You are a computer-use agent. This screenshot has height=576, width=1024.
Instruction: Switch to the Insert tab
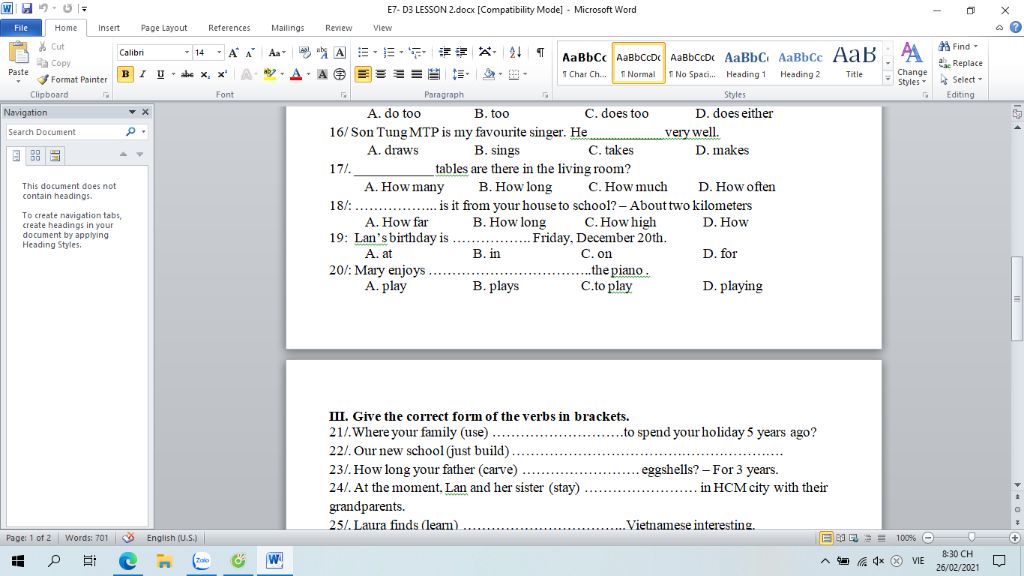coord(109,28)
